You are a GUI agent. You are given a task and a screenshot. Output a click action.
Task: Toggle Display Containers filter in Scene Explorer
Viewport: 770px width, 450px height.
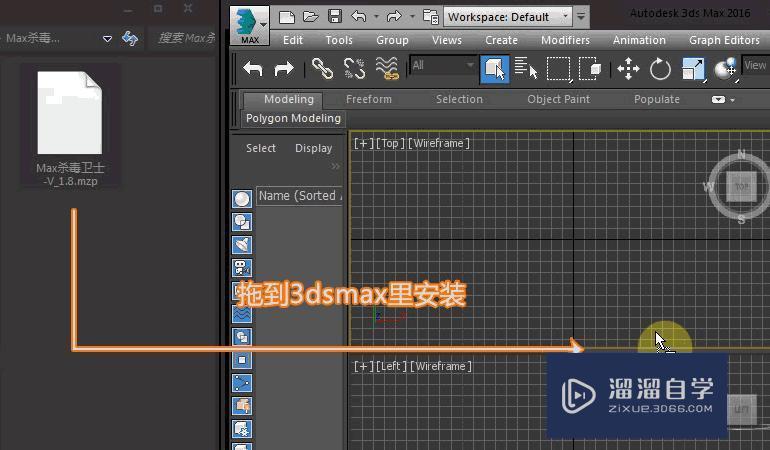pyautogui.click(x=242, y=406)
